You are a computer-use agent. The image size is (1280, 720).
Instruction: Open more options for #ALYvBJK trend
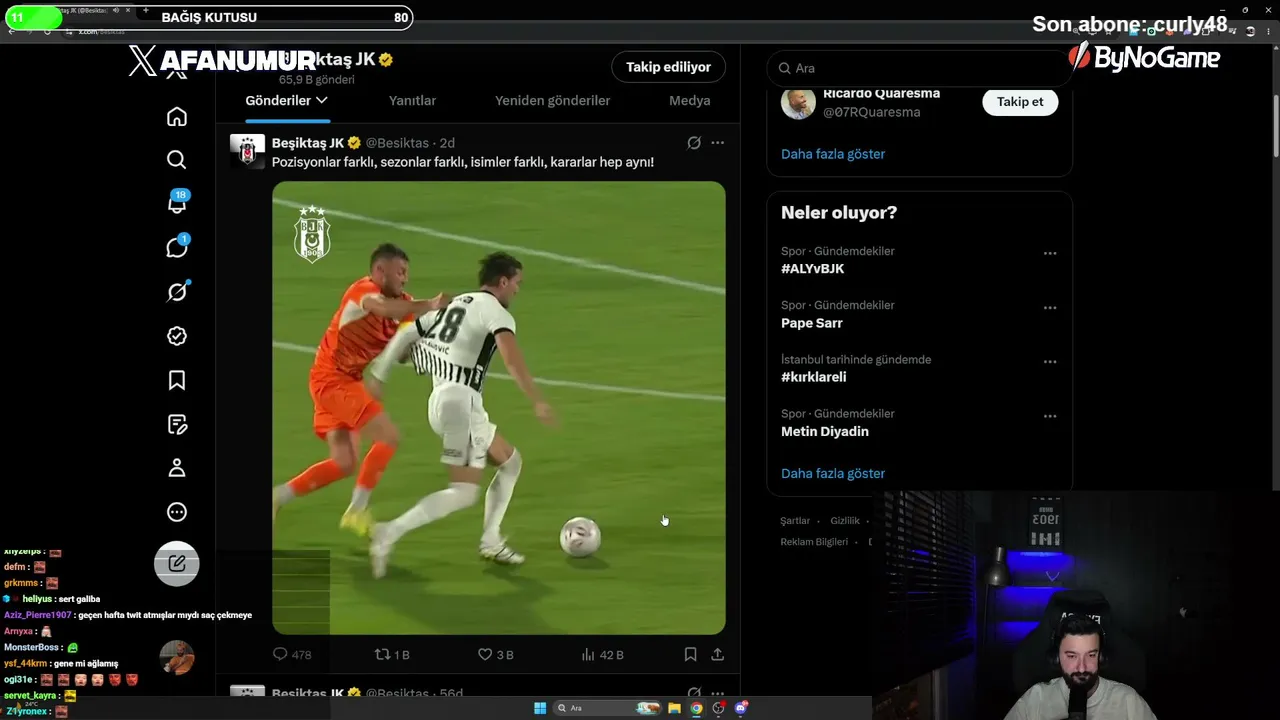pyautogui.click(x=1050, y=254)
